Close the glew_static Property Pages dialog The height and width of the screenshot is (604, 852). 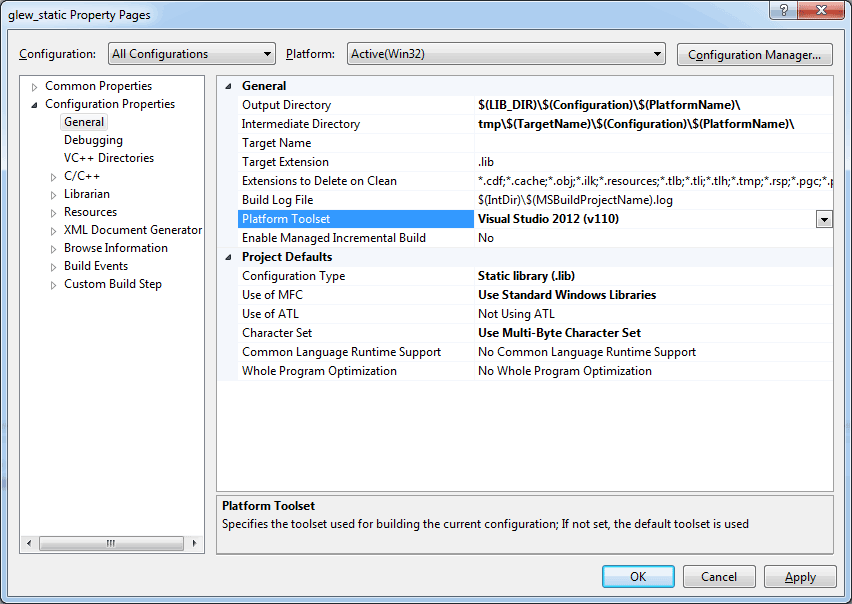[x=822, y=10]
